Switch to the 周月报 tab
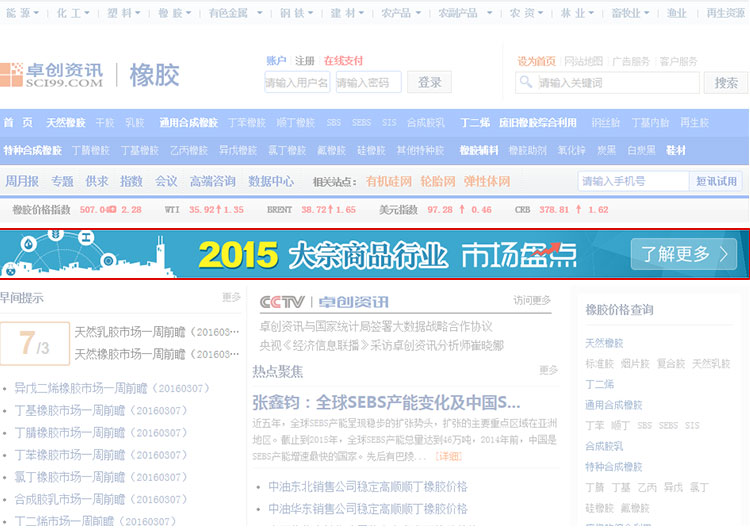750x530 pixels. [x=22, y=181]
